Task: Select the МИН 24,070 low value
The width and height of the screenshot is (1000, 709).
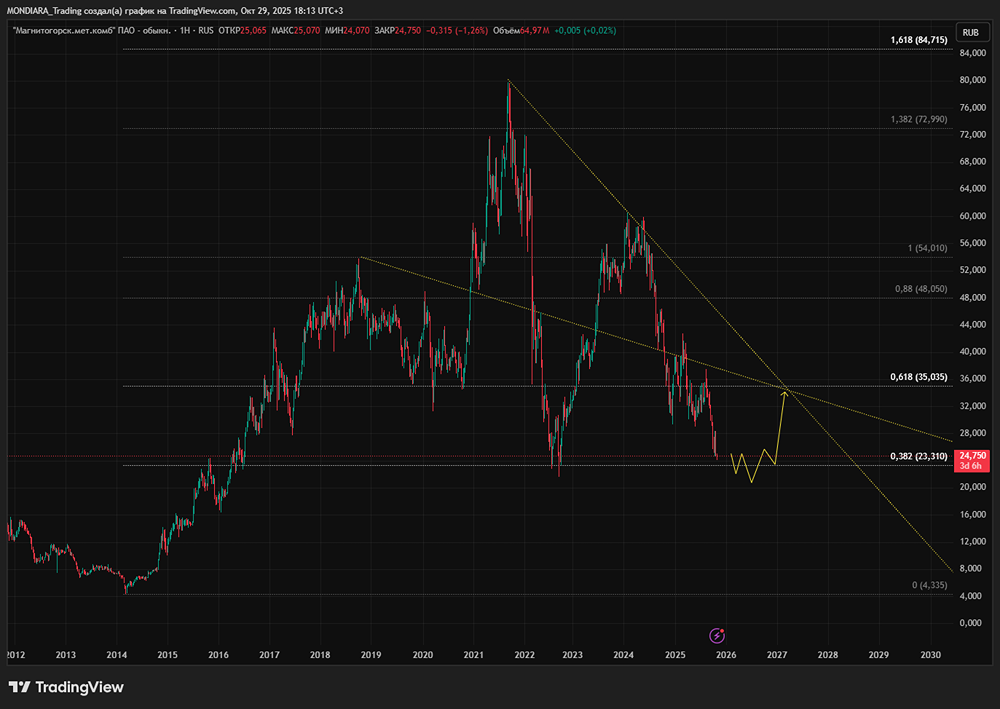Action: click(x=347, y=30)
